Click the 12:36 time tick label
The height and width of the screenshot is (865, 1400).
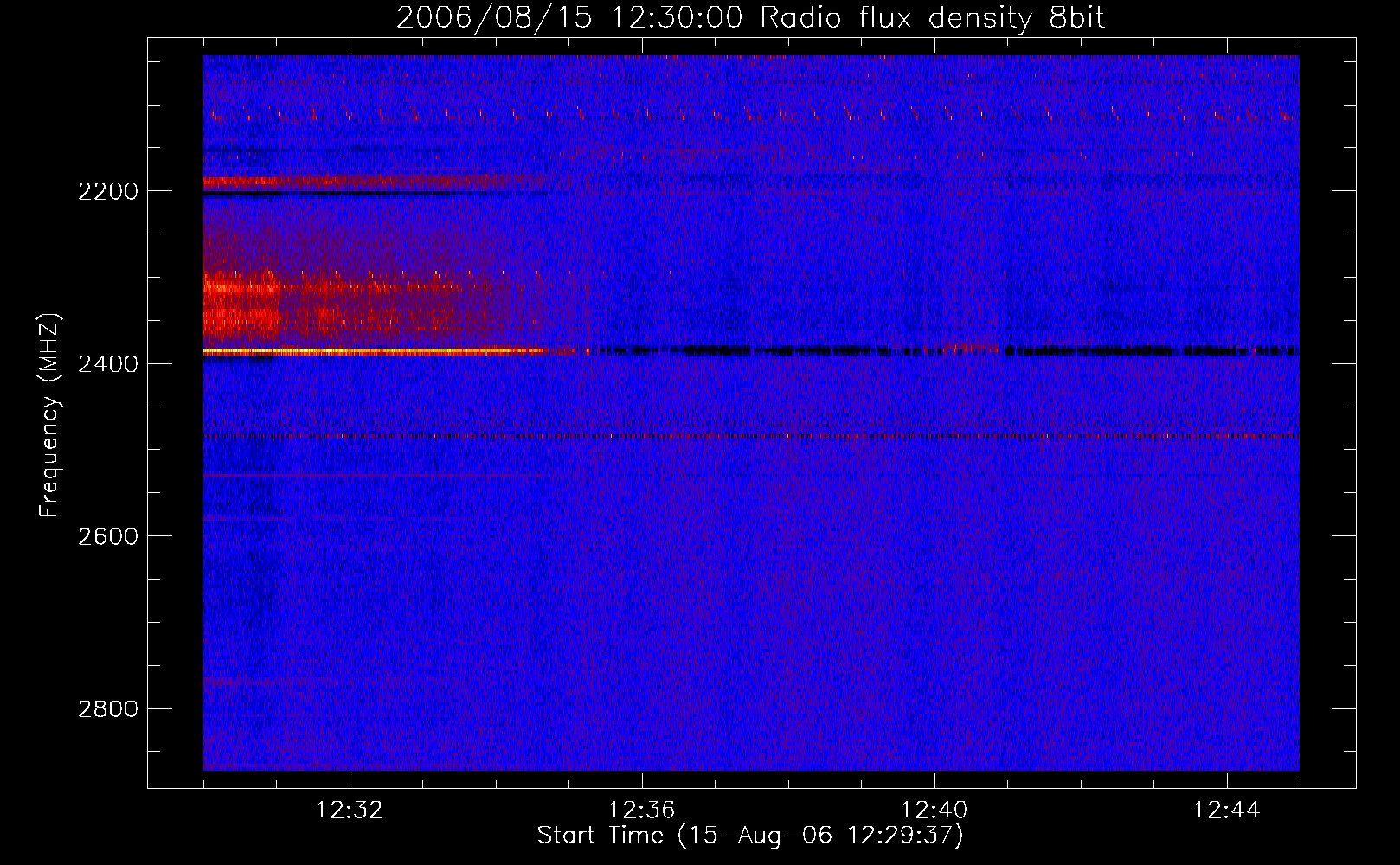coord(642,811)
